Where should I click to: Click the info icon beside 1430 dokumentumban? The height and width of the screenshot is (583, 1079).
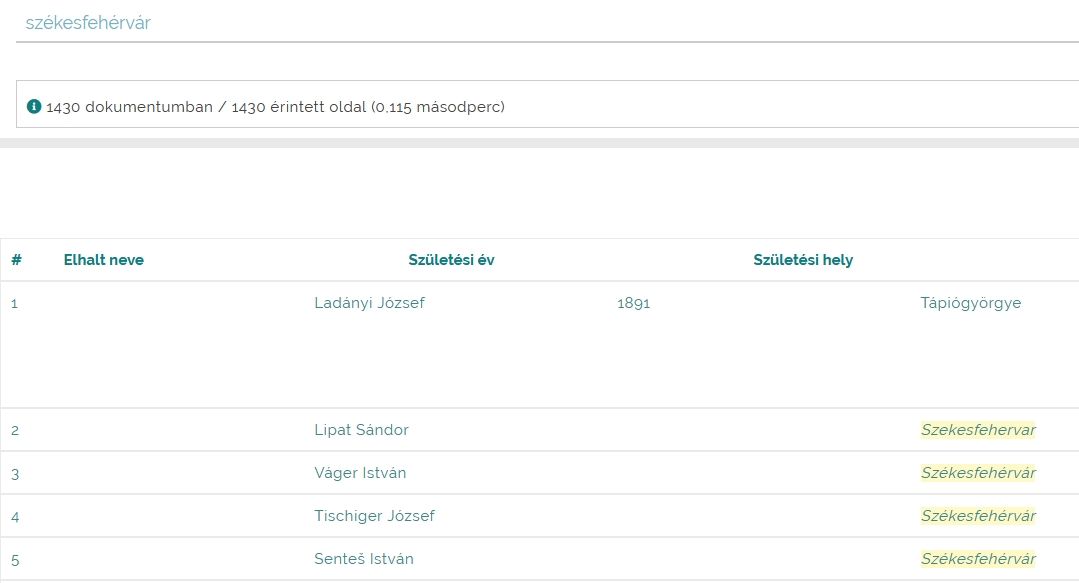(34, 107)
